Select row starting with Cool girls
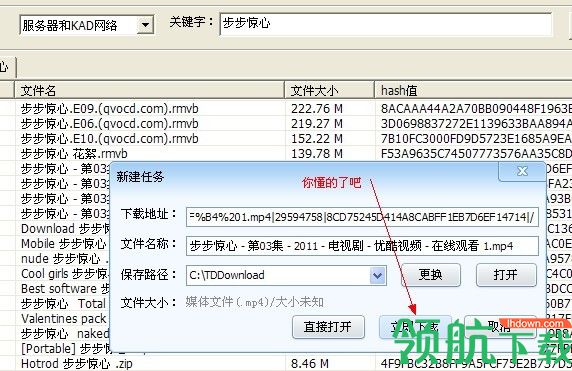This screenshot has width=572, height=371. [x=64, y=274]
